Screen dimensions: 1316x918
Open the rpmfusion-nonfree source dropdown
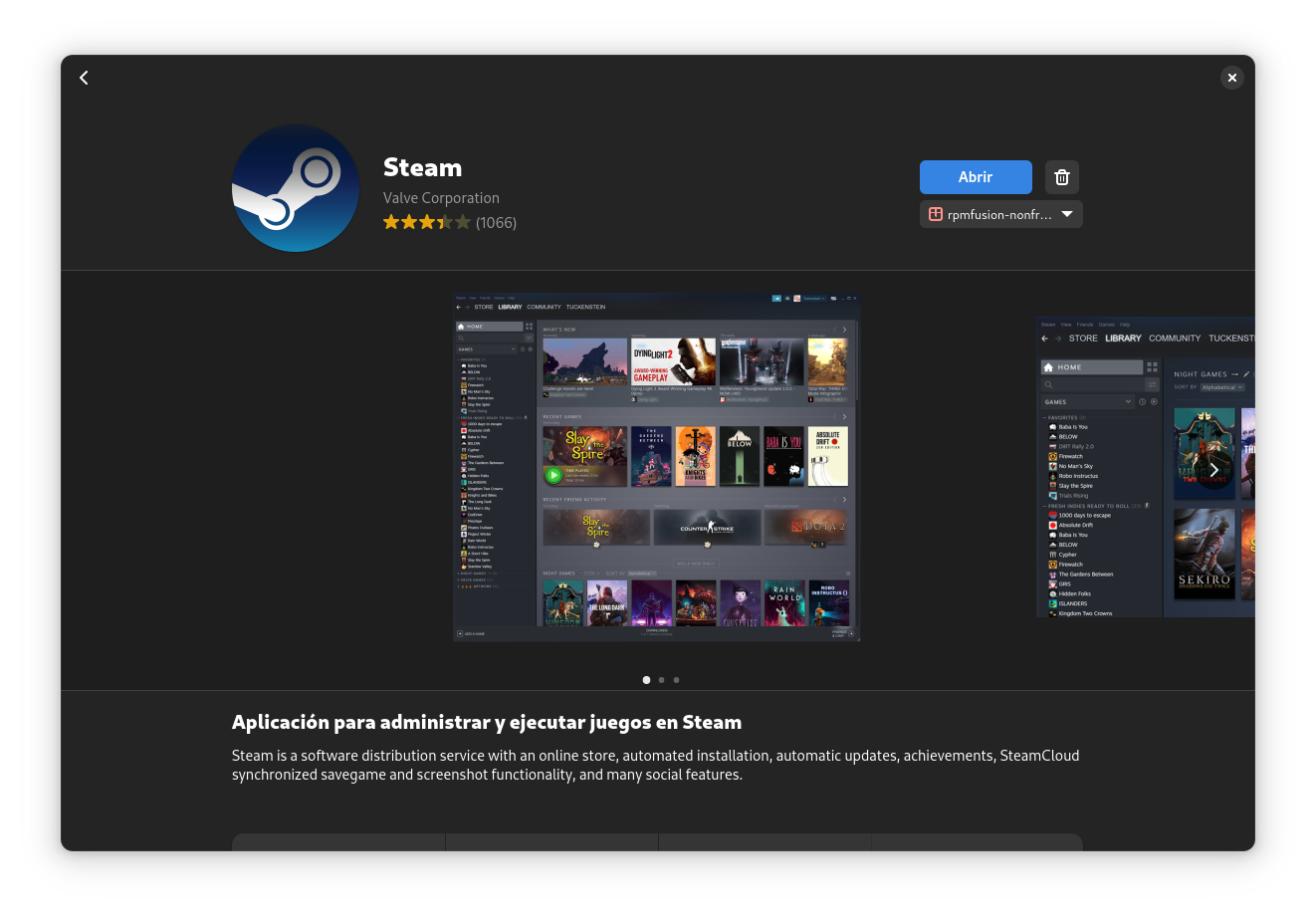1001,214
